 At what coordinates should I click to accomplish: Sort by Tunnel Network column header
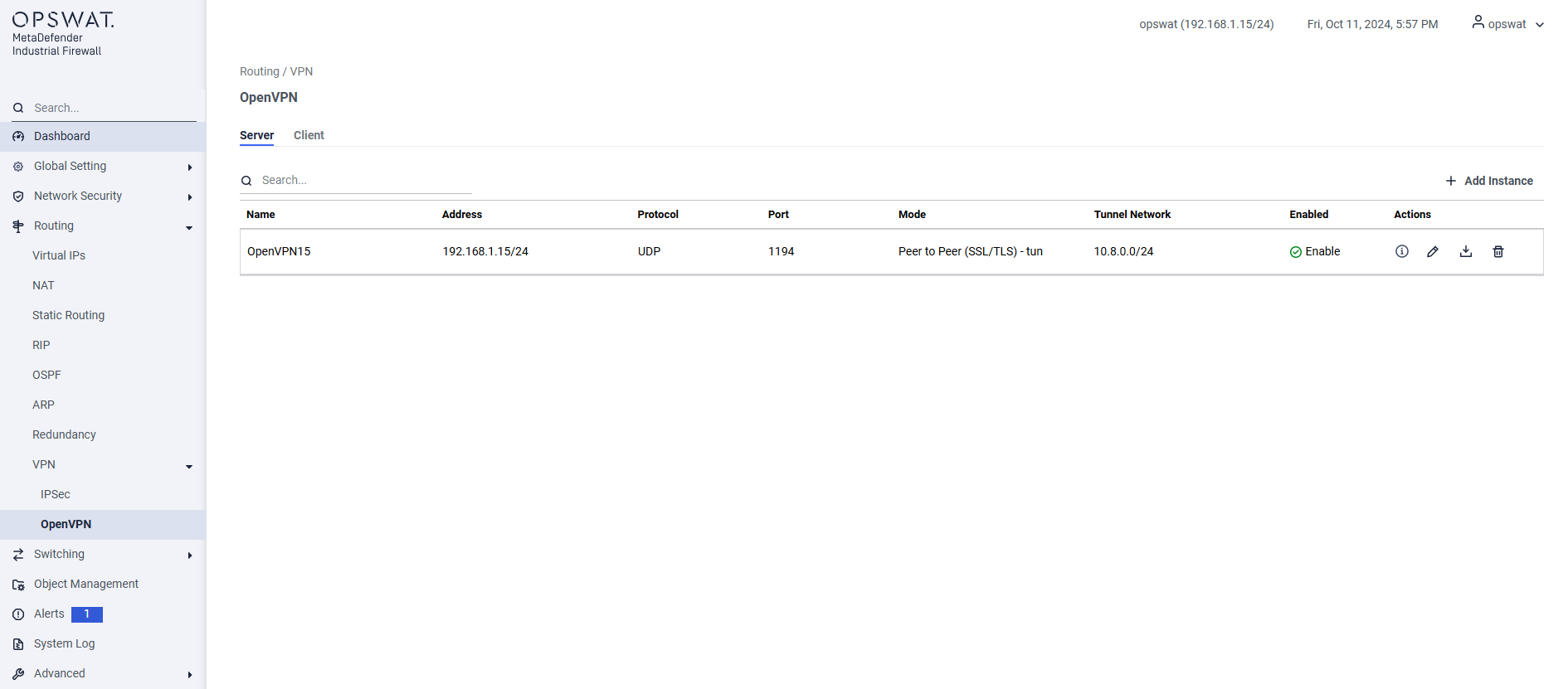pos(1132,214)
